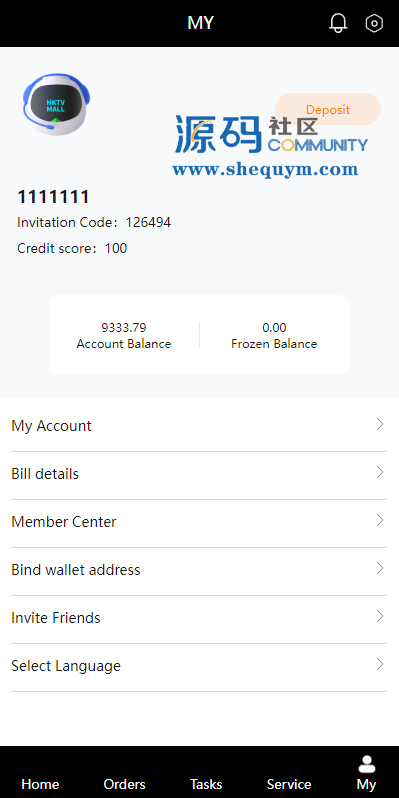
Task: Expand Member Center with its chevron arrow
Action: pos(380,520)
